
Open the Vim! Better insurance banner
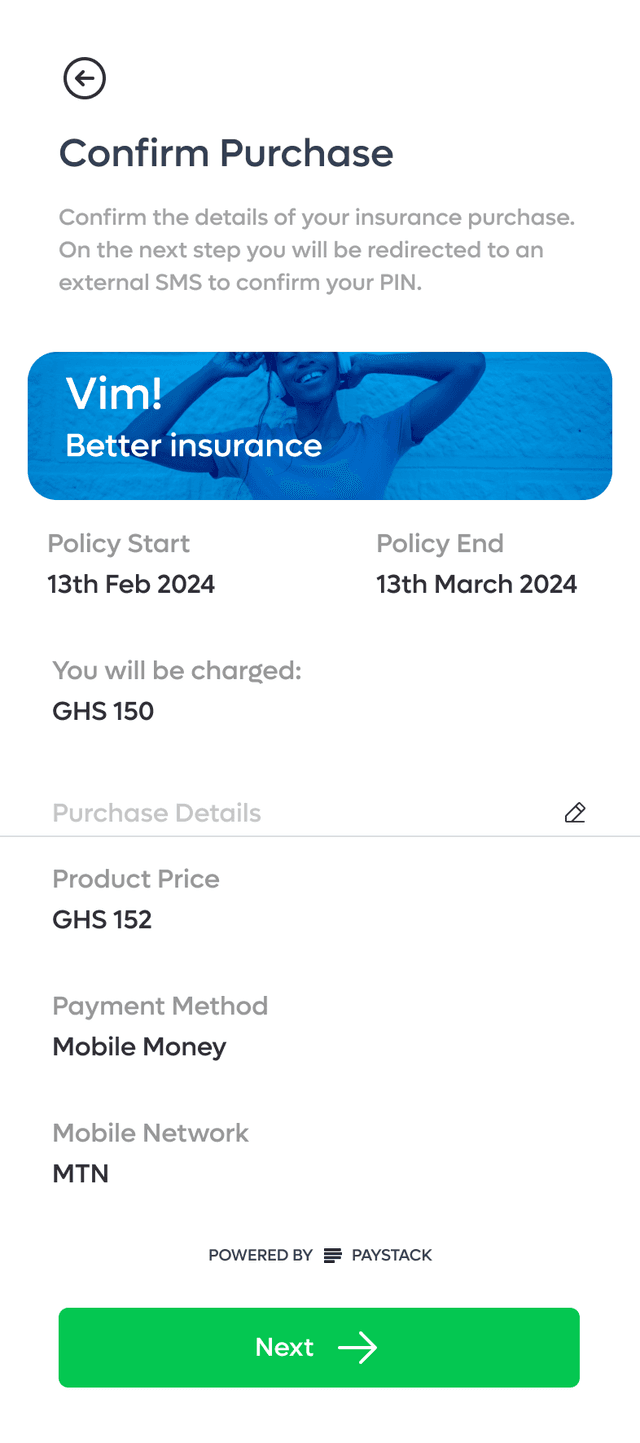pos(320,426)
